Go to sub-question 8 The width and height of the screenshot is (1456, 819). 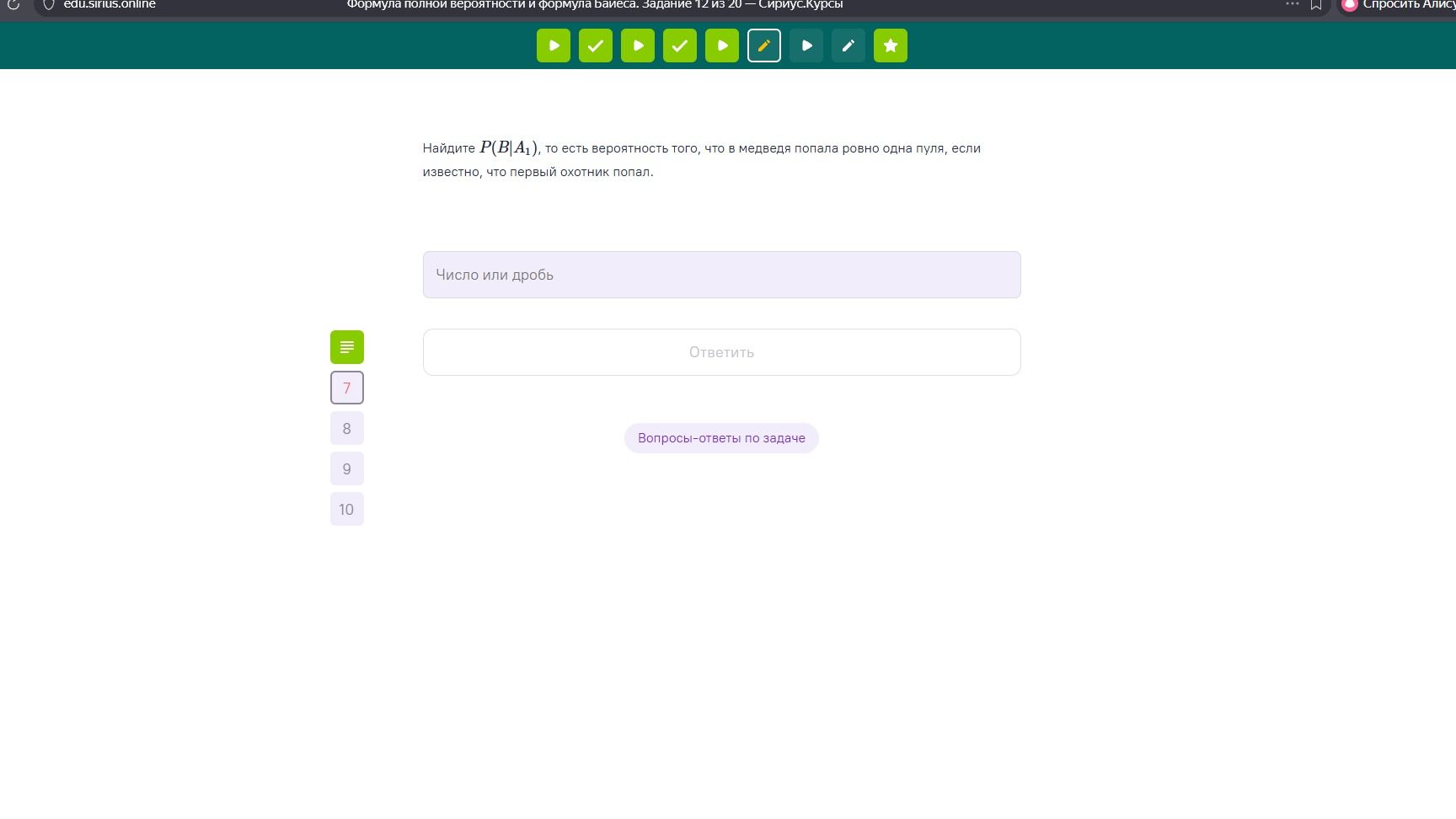point(347,428)
